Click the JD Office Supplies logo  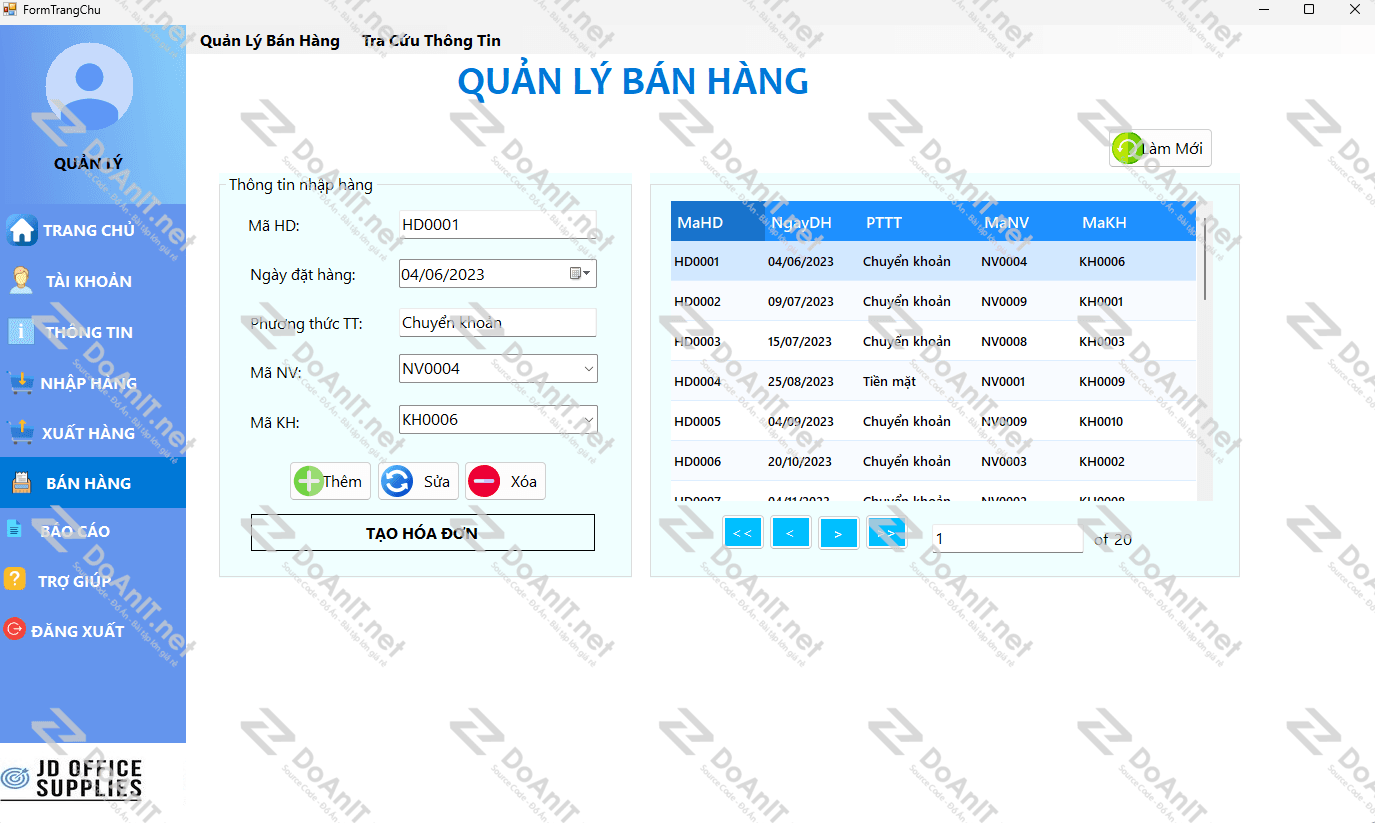point(73,778)
